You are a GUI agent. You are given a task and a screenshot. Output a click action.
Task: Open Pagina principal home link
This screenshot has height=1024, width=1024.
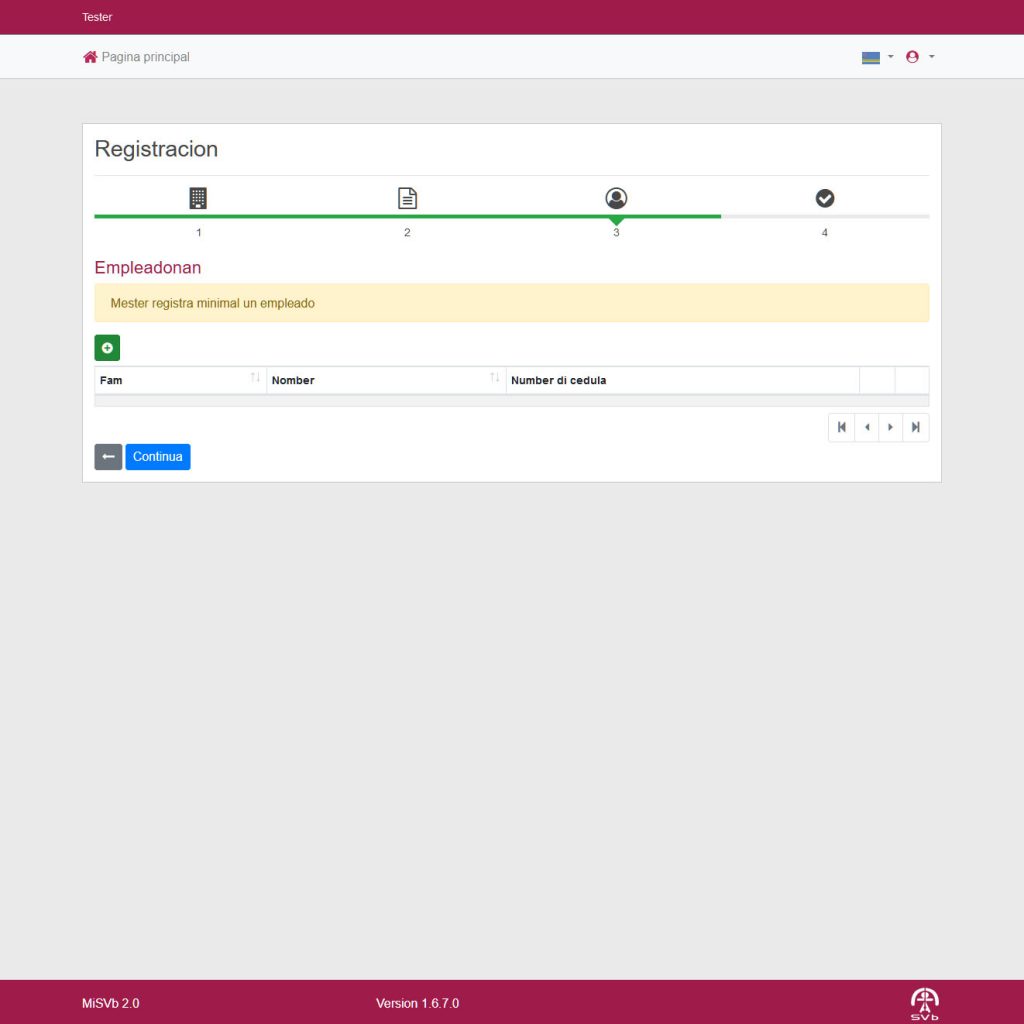point(136,57)
